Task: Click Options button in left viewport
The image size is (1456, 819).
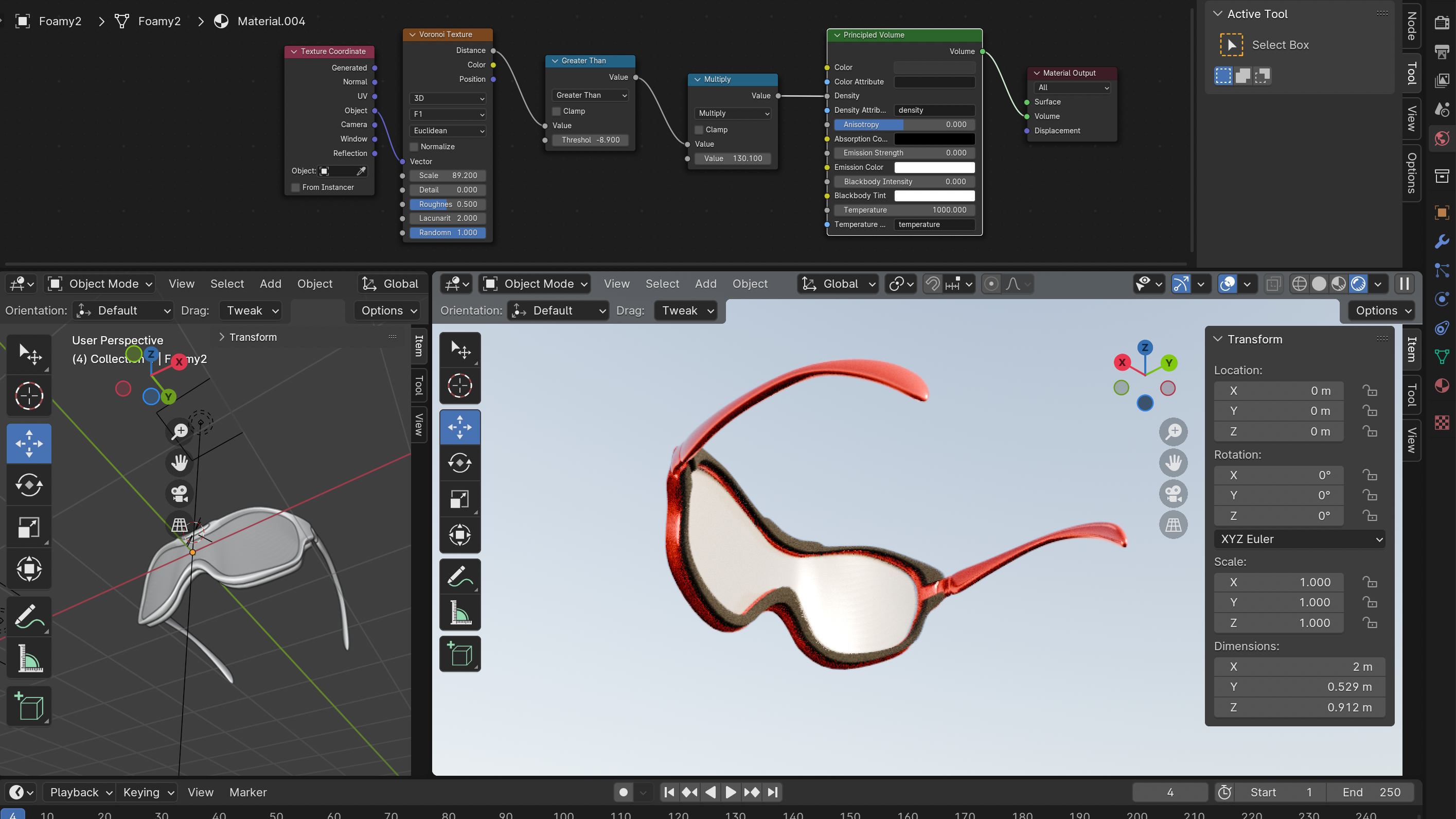Action: point(388,310)
